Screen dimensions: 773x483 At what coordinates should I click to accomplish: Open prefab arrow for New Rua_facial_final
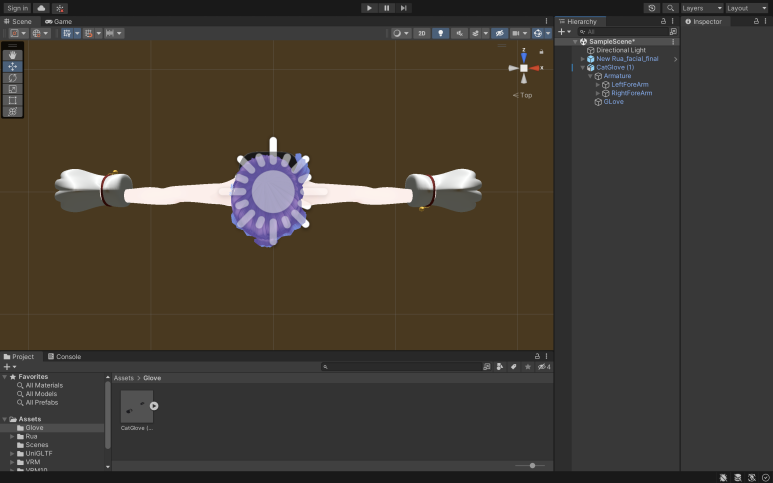[675, 59]
